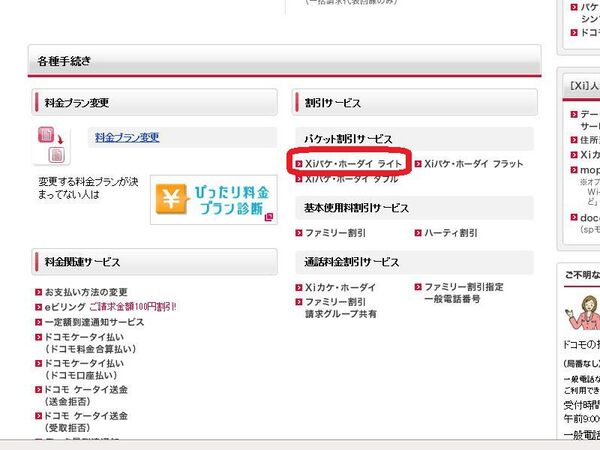The height and width of the screenshot is (450, 600).
Task: Click arrow icon beside 一定額到達通知サービス
Action: (x=38, y=322)
